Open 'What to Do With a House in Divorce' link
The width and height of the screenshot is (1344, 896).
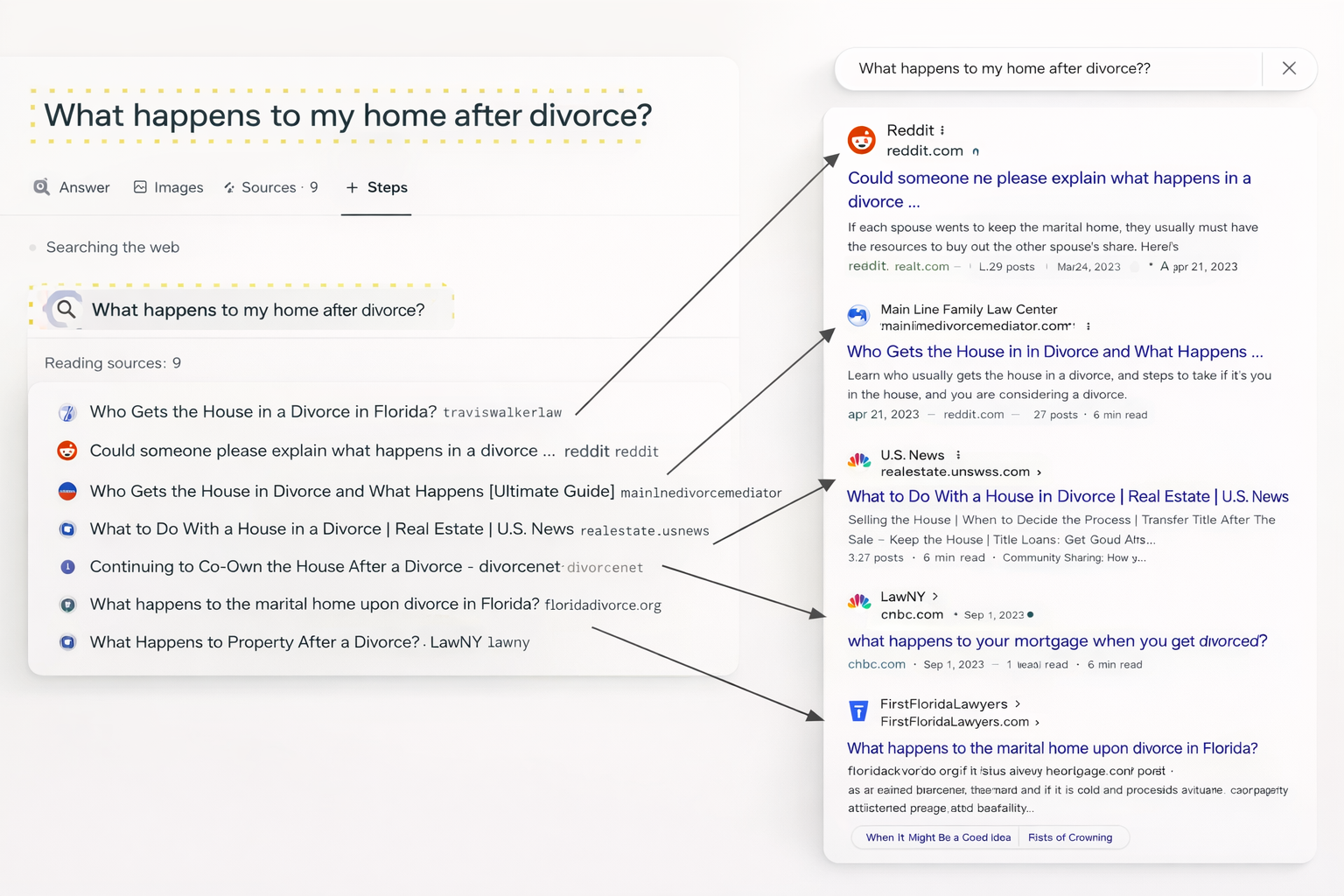(x=1067, y=496)
